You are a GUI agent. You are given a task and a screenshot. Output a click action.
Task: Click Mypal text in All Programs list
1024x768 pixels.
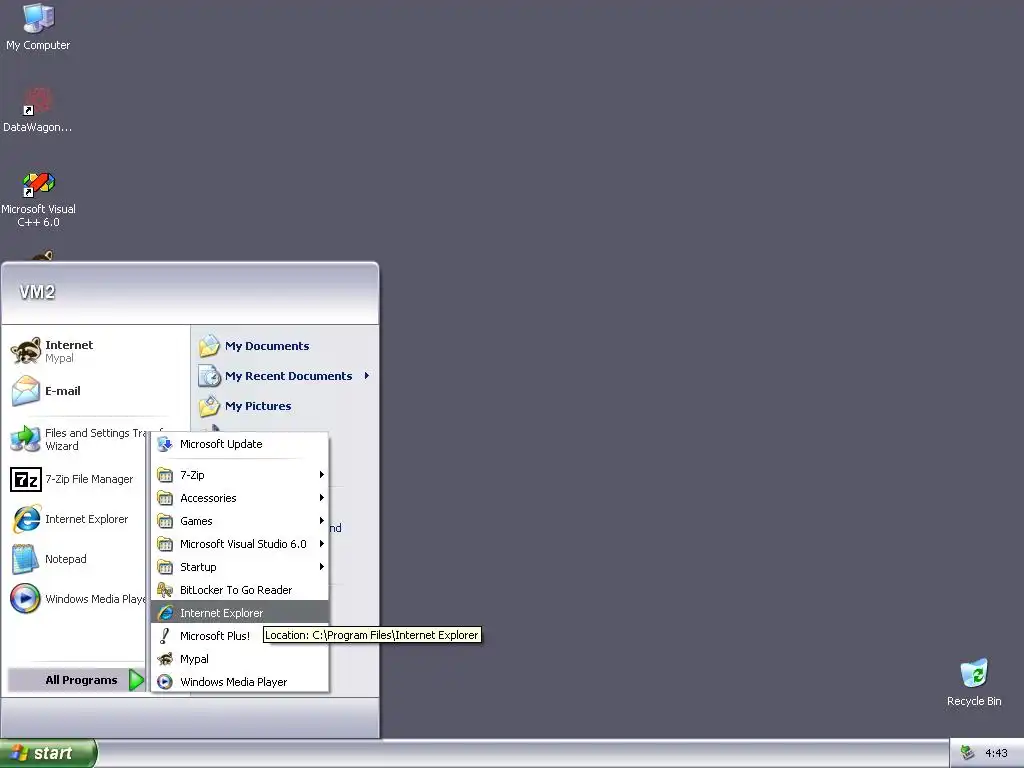tap(194, 659)
